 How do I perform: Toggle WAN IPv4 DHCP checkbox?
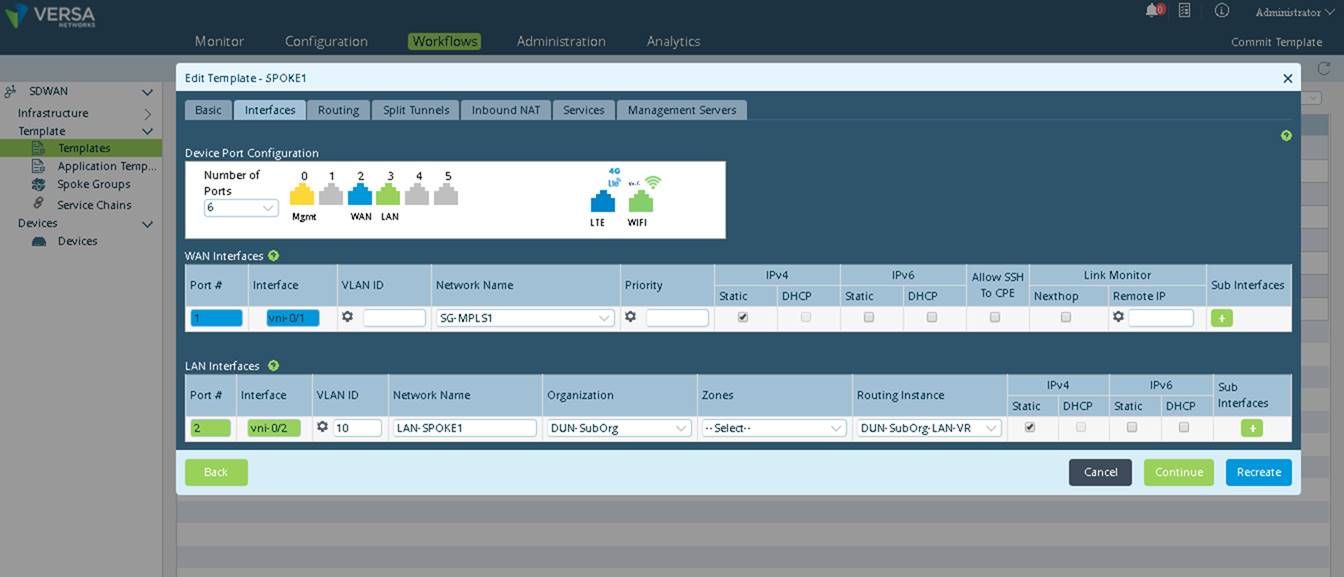(806, 317)
